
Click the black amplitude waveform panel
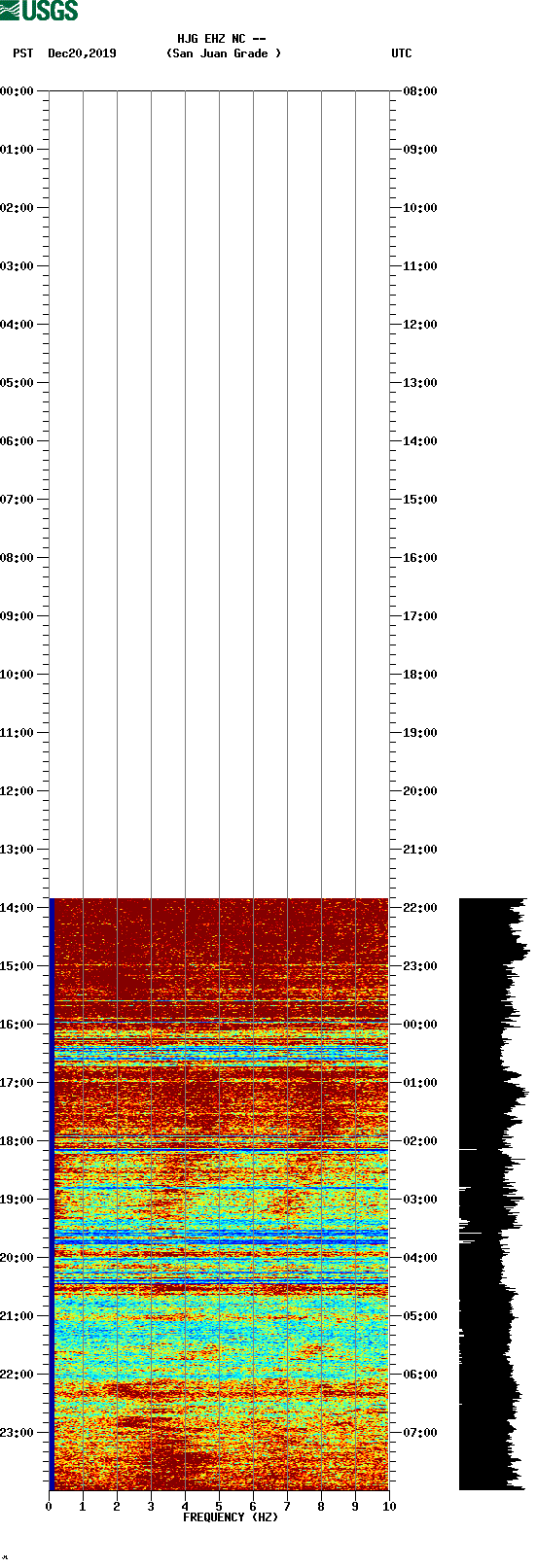pos(493,1194)
